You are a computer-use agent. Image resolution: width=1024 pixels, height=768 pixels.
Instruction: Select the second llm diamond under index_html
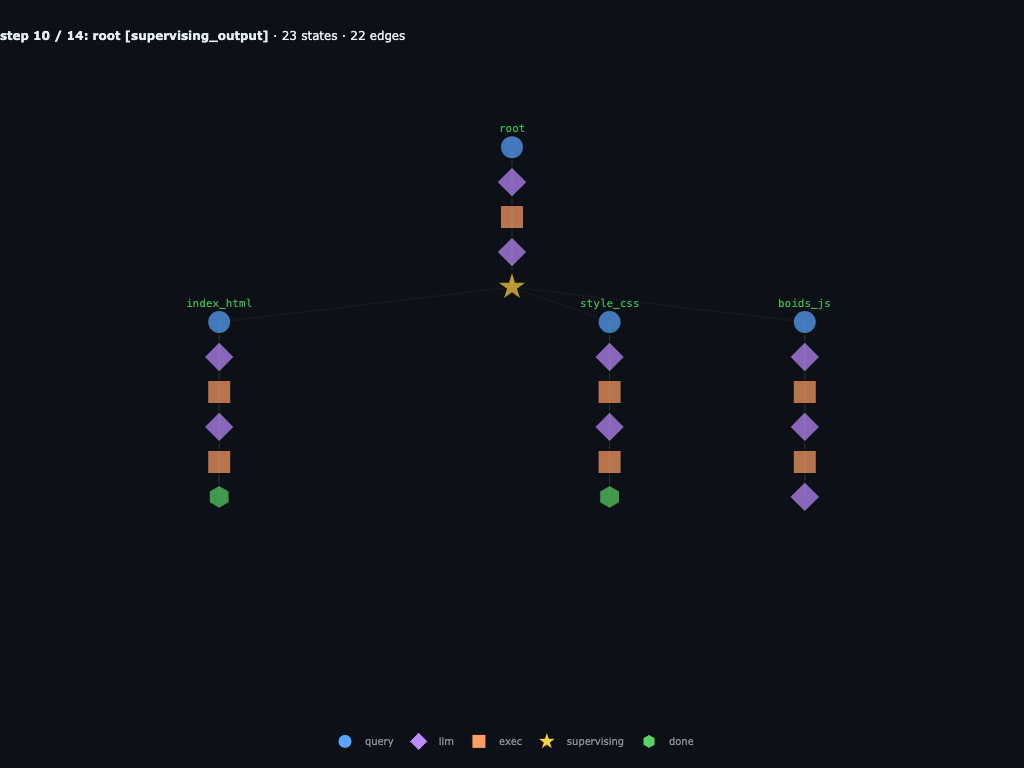pyautogui.click(x=219, y=427)
